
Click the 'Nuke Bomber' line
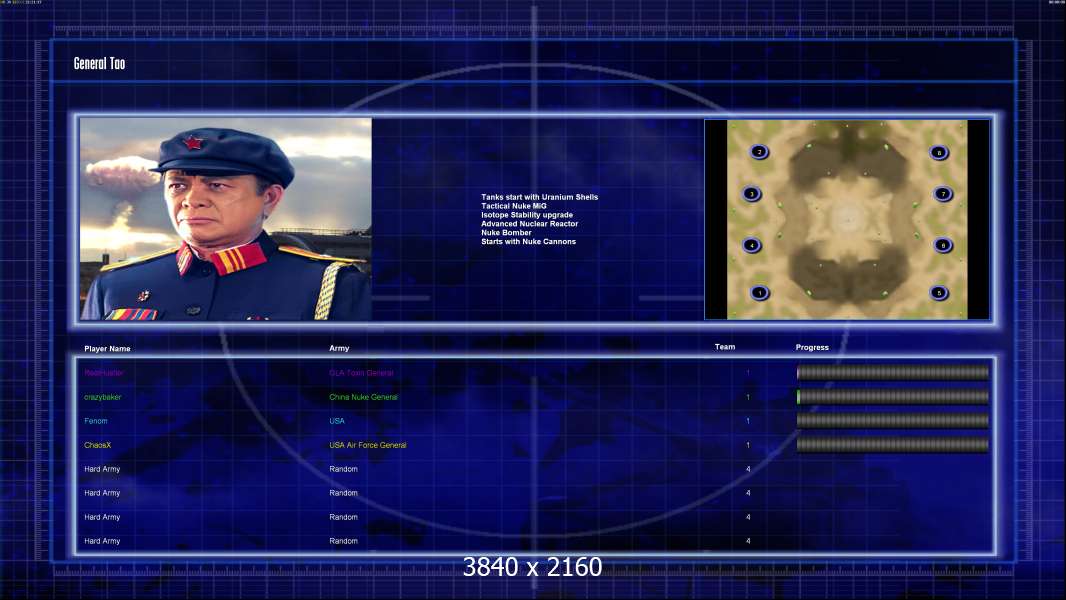[x=506, y=232]
